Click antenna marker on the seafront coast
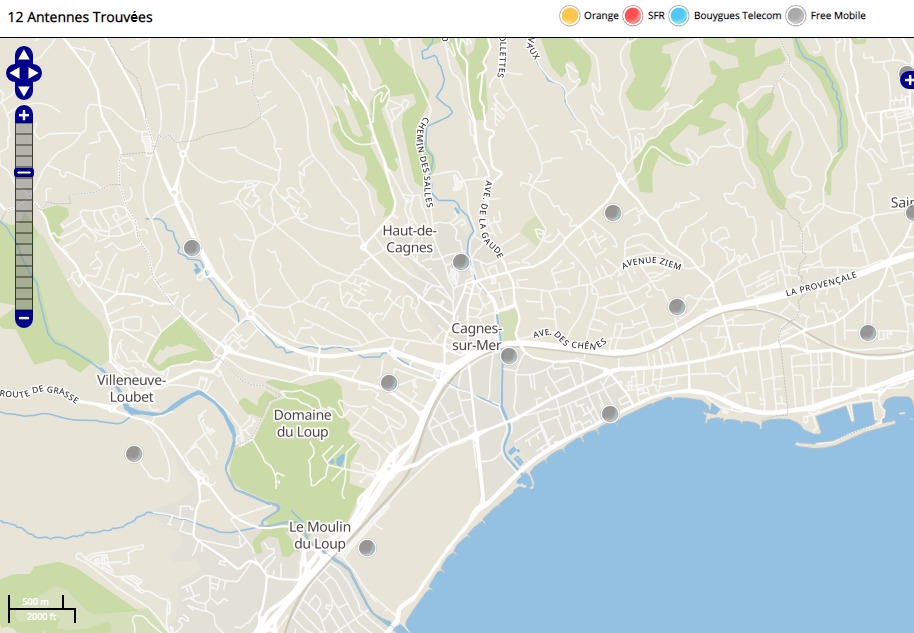The image size is (914, 633). coord(610,414)
